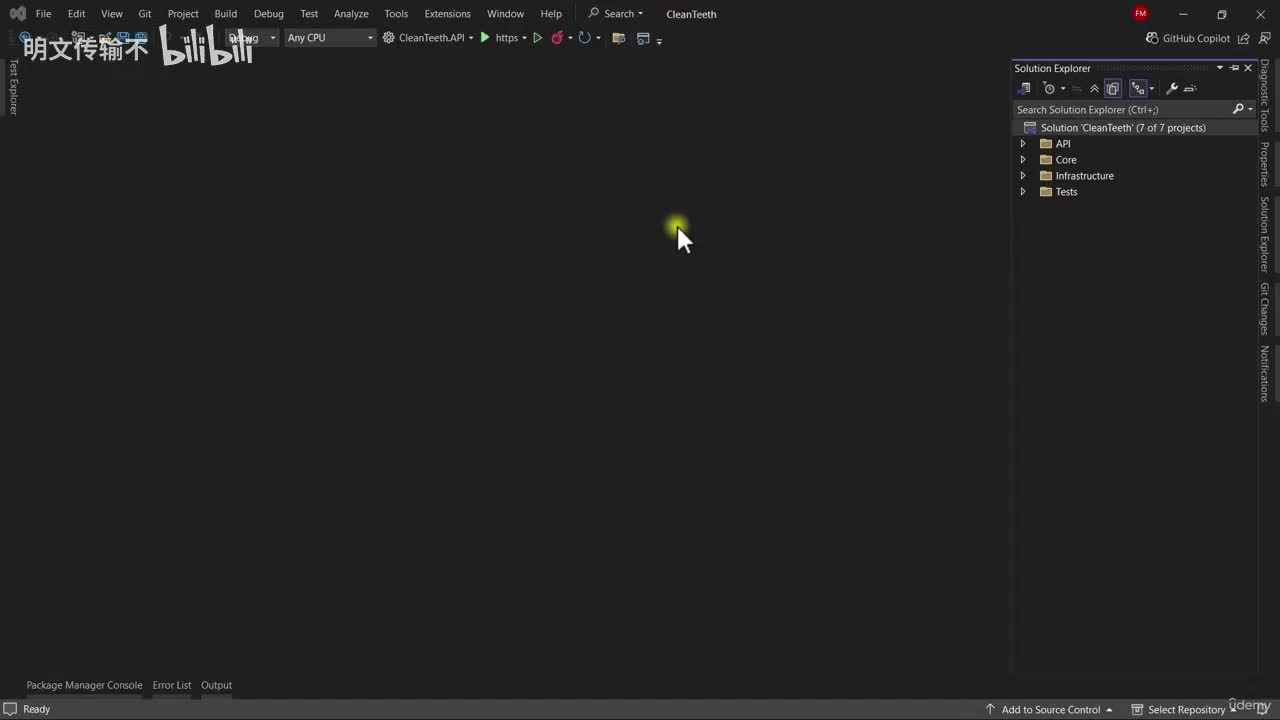Viewport: 1280px width, 720px height.
Task: Open the Git menu
Action: [145, 14]
